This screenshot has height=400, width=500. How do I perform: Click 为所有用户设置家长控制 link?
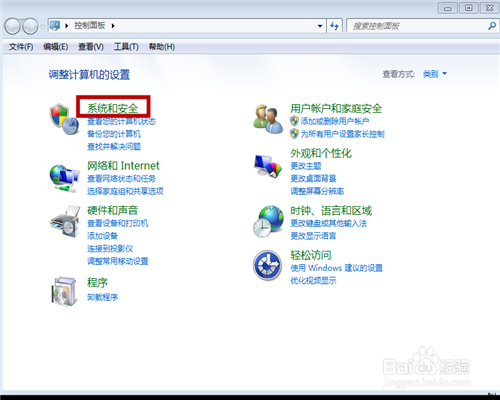[x=343, y=134]
